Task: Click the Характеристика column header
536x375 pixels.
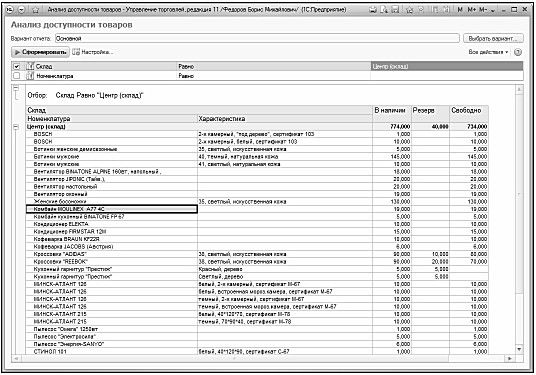Action: pos(284,119)
